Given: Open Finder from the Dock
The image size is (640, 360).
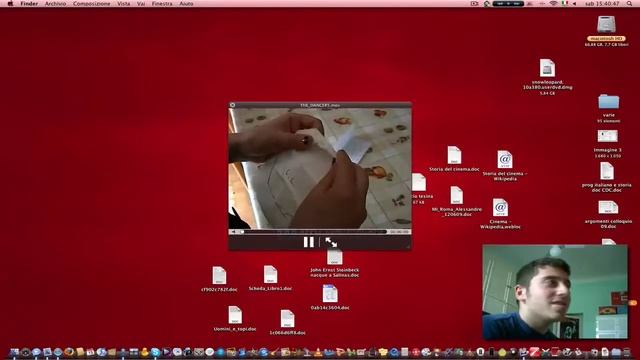Looking at the screenshot, I should click(14, 352).
